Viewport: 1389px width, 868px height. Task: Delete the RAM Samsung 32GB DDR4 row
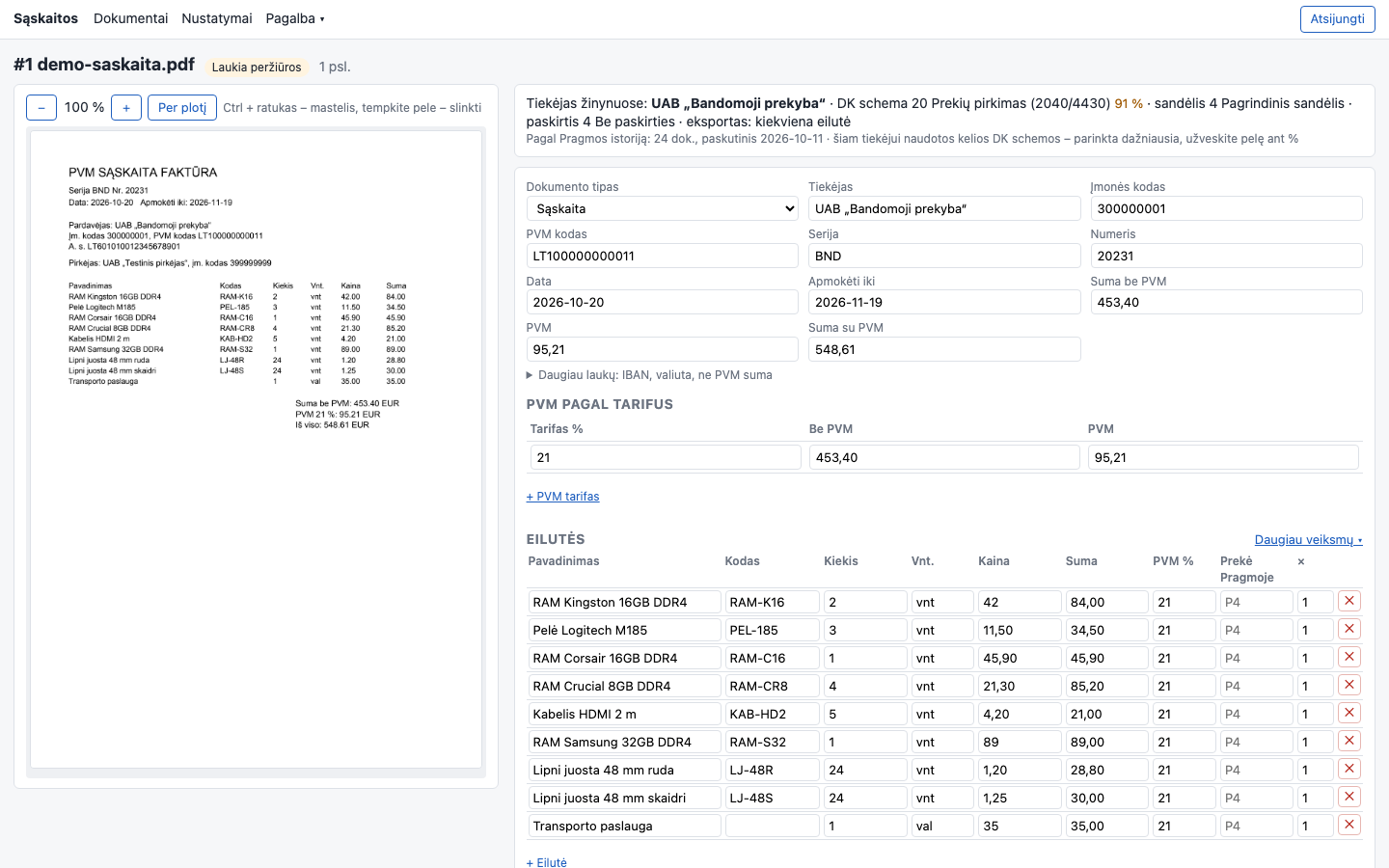tap(1349, 741)
